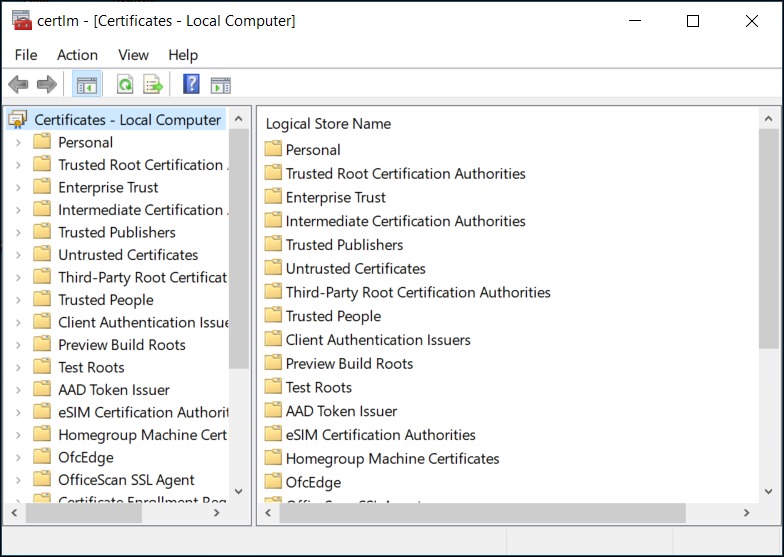The width and height of the screenshot is (784, 557).
Task: Click the Export List toolbar icon
Action: tap(153, 85)
